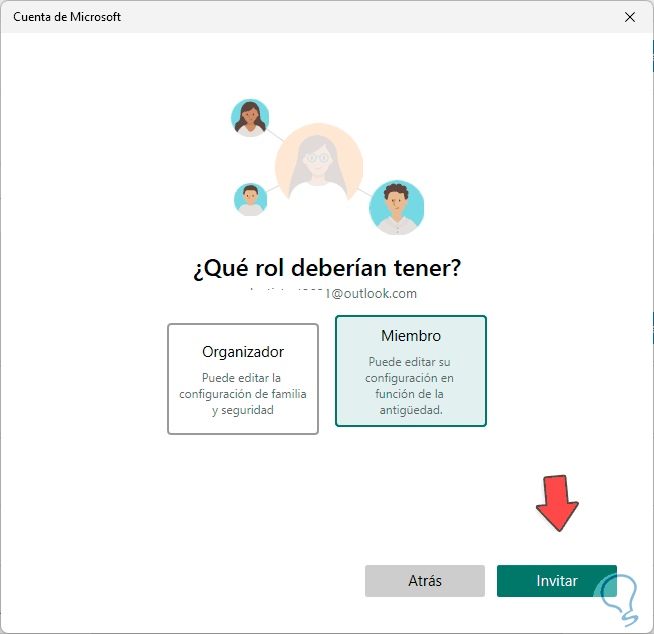
Task: Choose the Organizador role card
Action: tap(243, 379)
